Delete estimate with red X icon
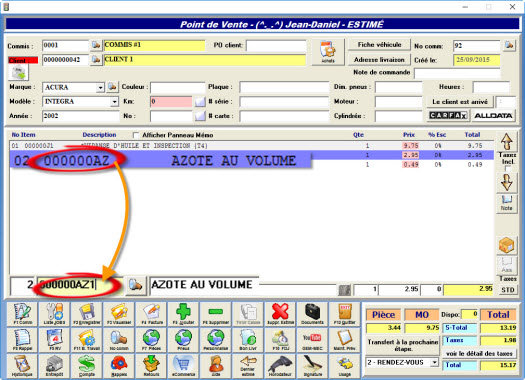The height and width of the screenshot is (380, 525). 280,314
